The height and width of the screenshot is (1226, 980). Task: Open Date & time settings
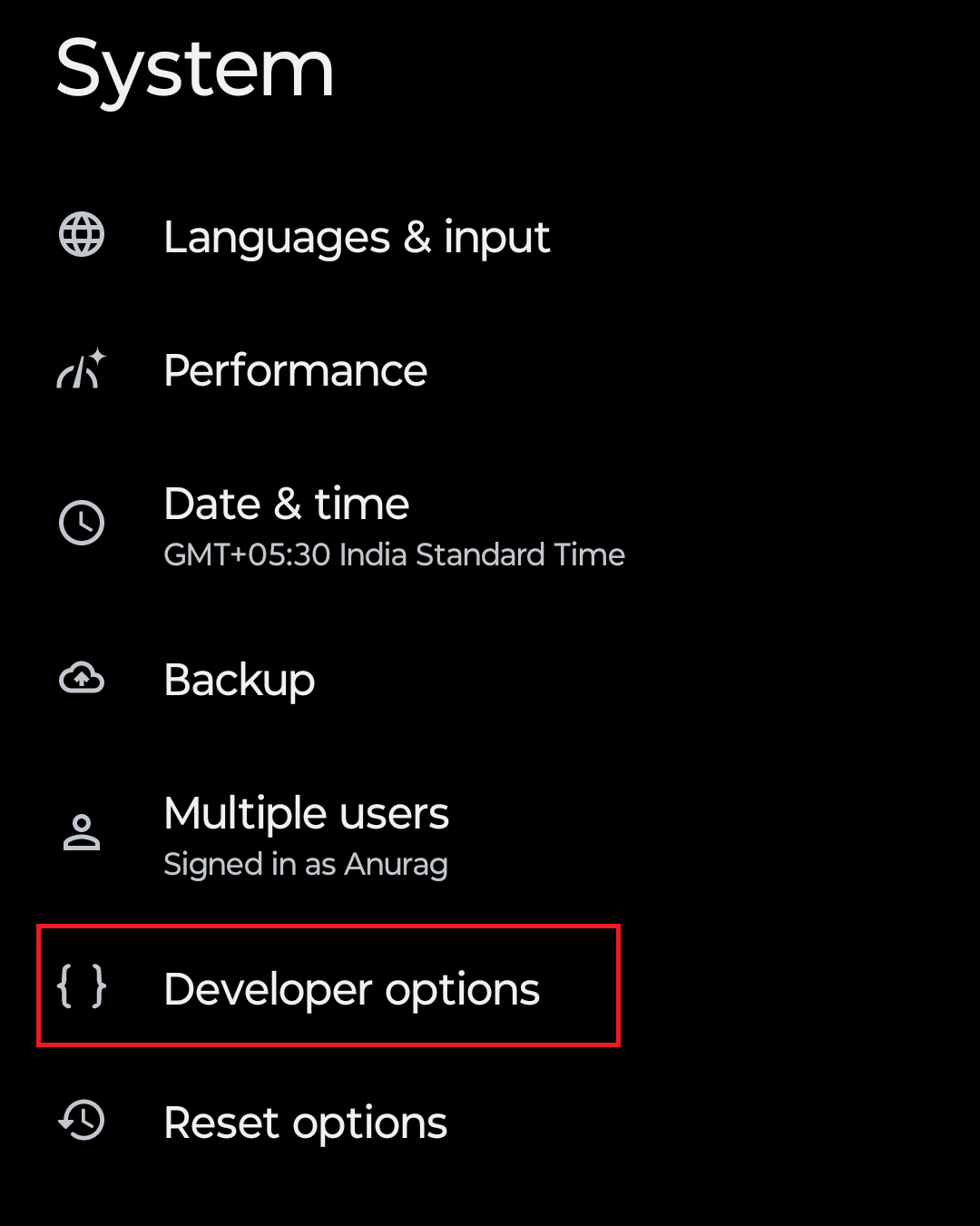click(286, 505)
